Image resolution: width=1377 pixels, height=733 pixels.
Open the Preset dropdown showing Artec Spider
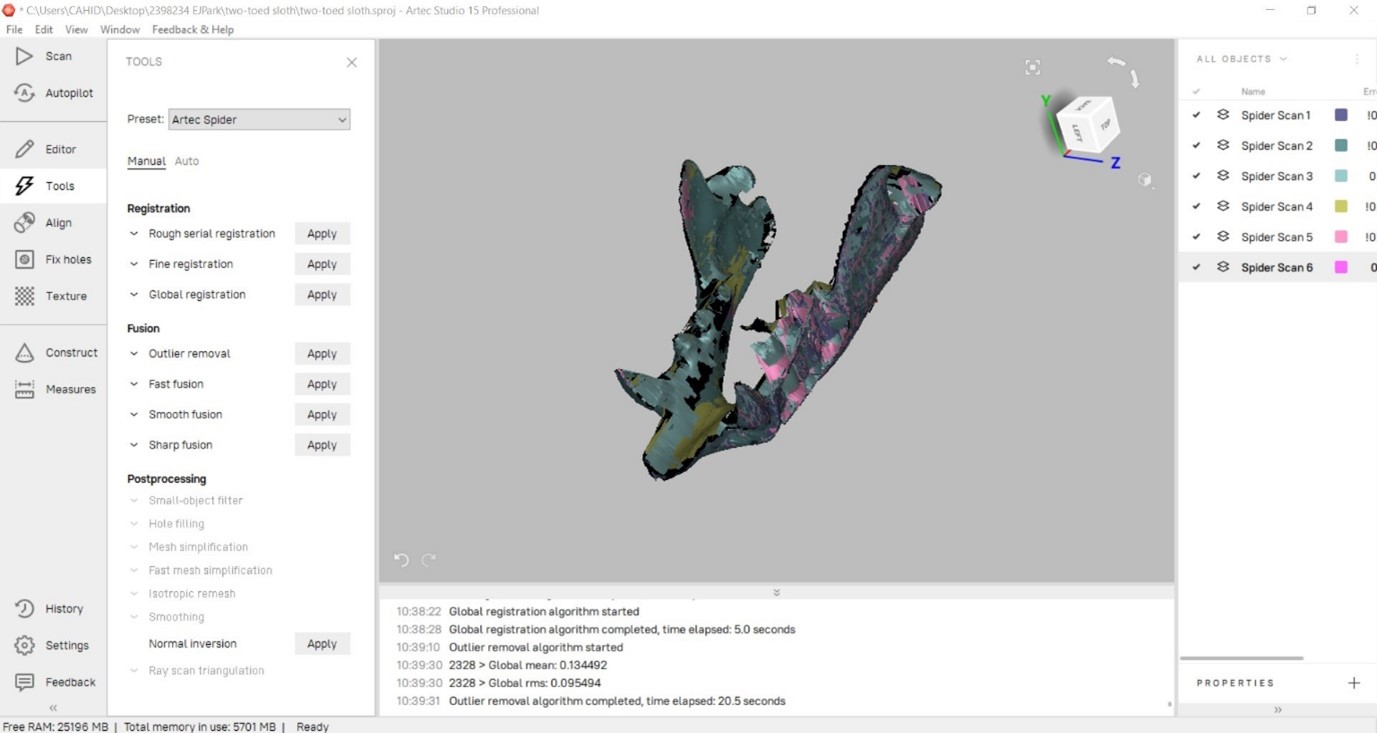(259, 120)
